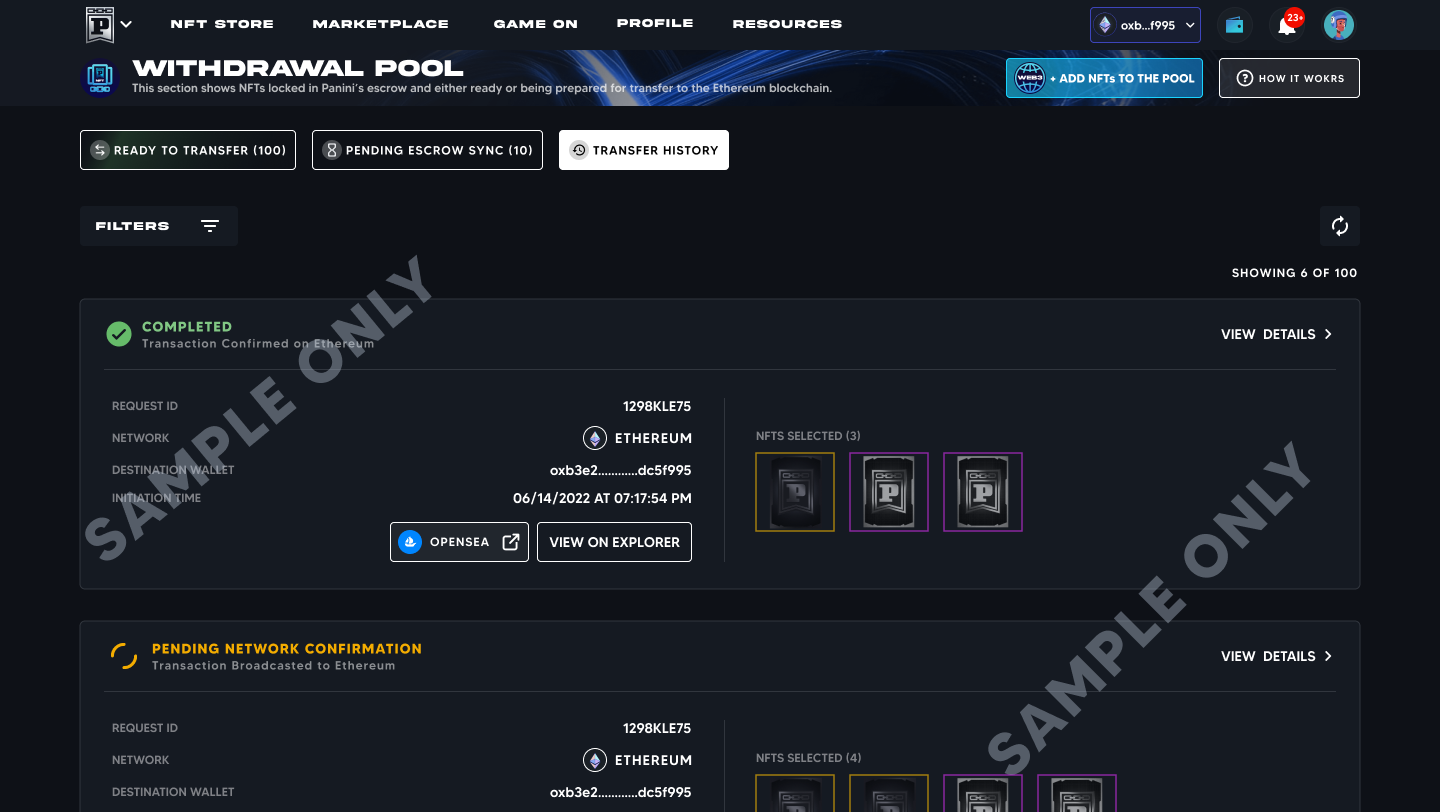Click the request ID 1298KLE75 in Completed card
Viewport: 1440px width, 812px height.
click(x=657, y=406)
